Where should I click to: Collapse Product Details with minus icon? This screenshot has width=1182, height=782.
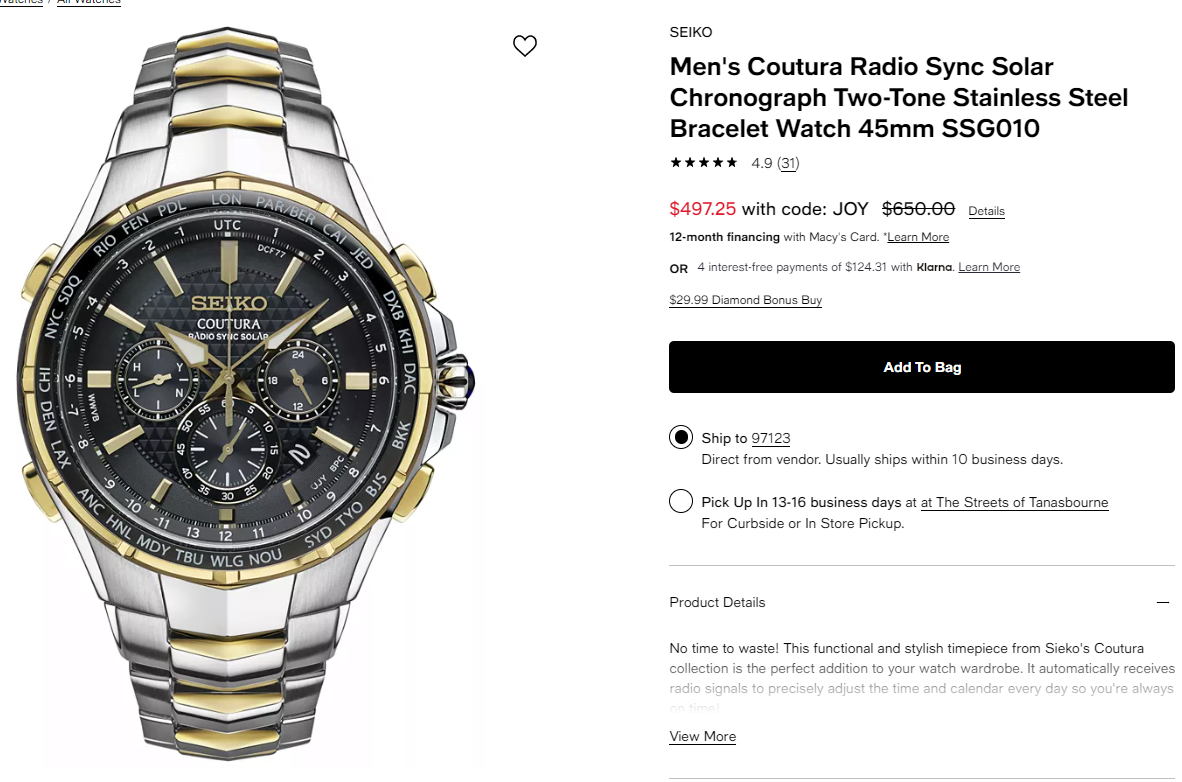coord(1162,603)
